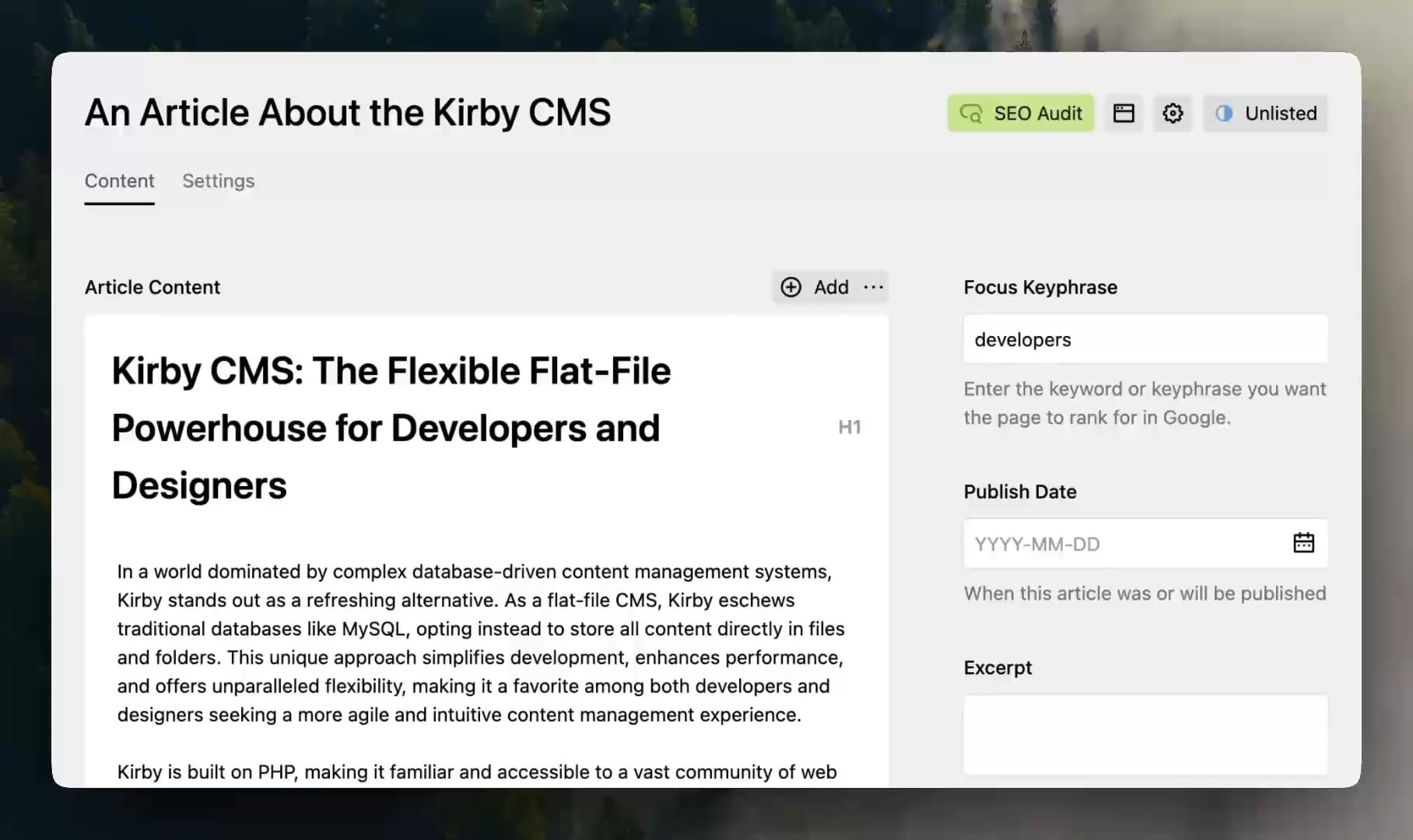Run the SEO Audit
Image resolution: width=1413 pixels, height=840 pixels.
point(1020,114)
